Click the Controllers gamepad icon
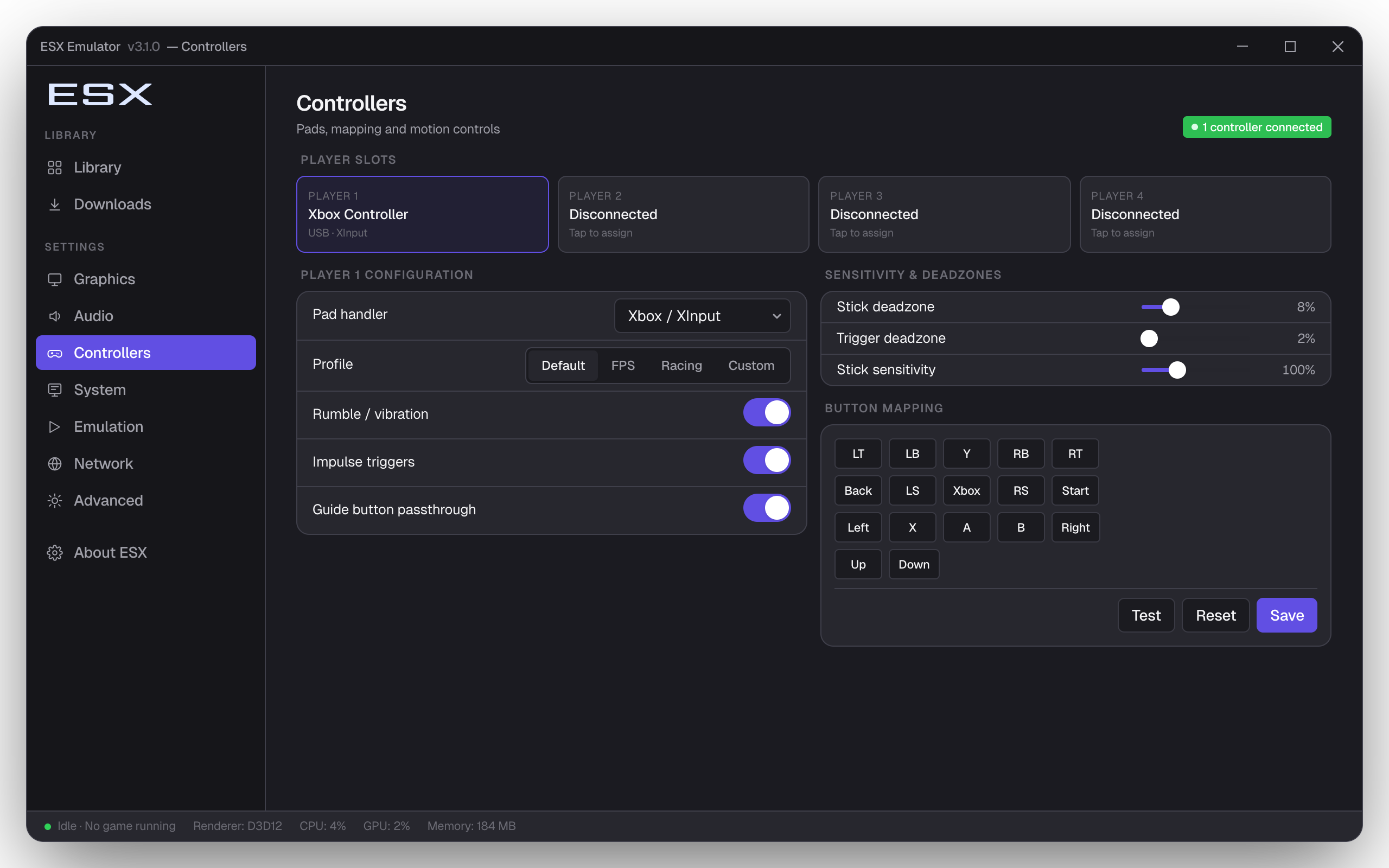This screenshot has width=1389, height=868. click(54, 353)
